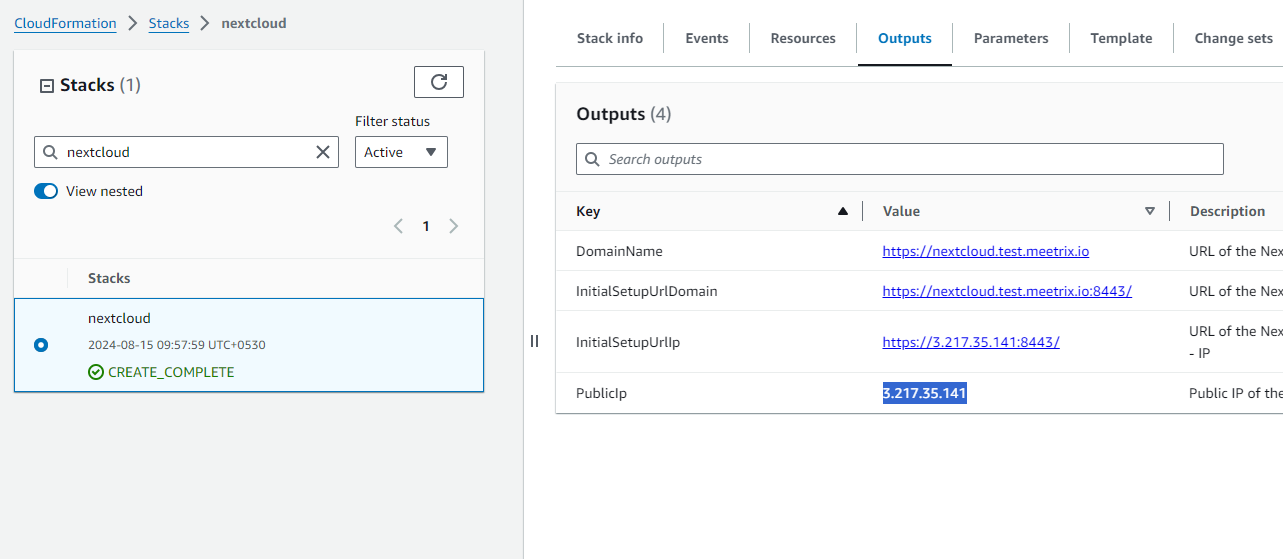The height and width of the screenshot is (559, 1283).
Task: Click the Search outputs field
Action: pos(900,159)
